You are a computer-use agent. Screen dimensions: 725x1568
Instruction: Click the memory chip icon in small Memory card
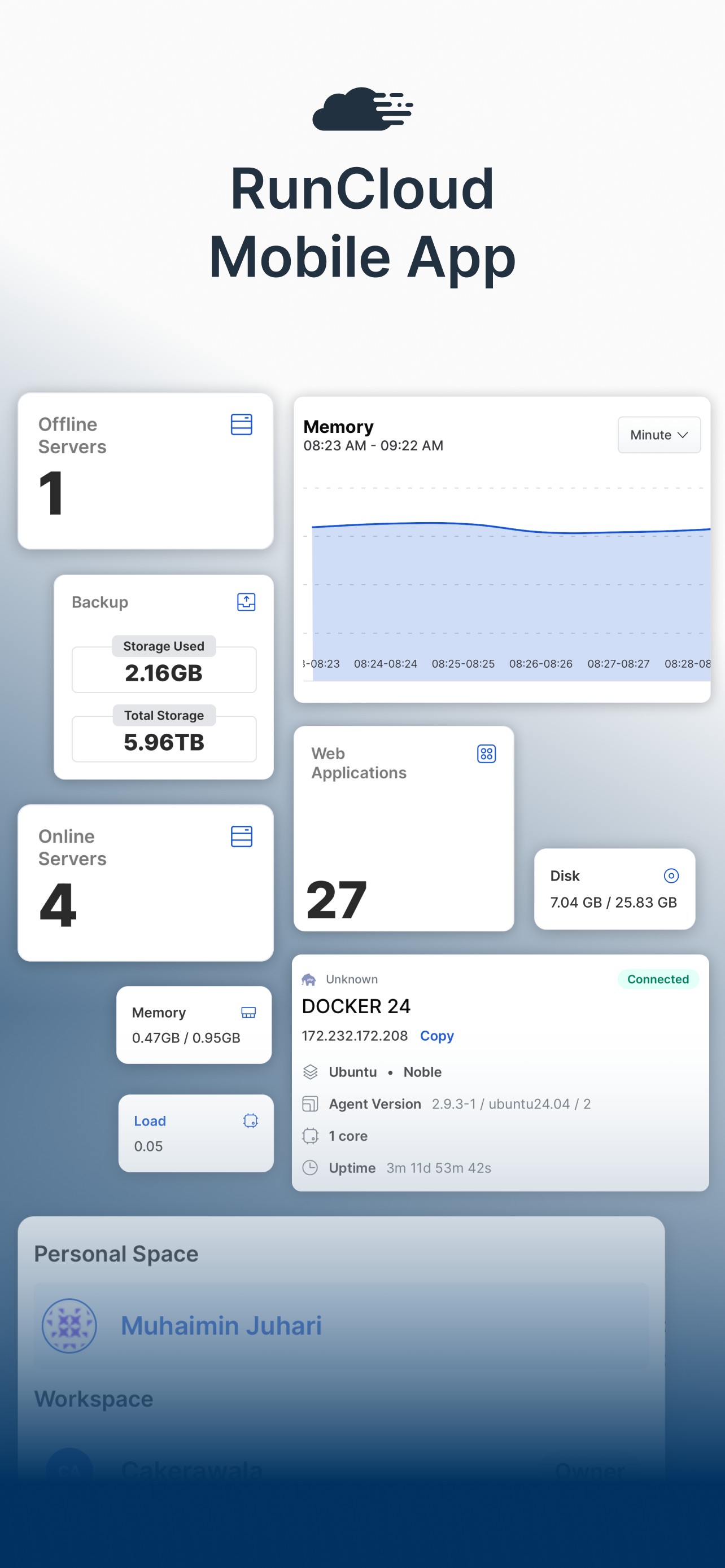pyautogui.click(x=248, y=1012)
